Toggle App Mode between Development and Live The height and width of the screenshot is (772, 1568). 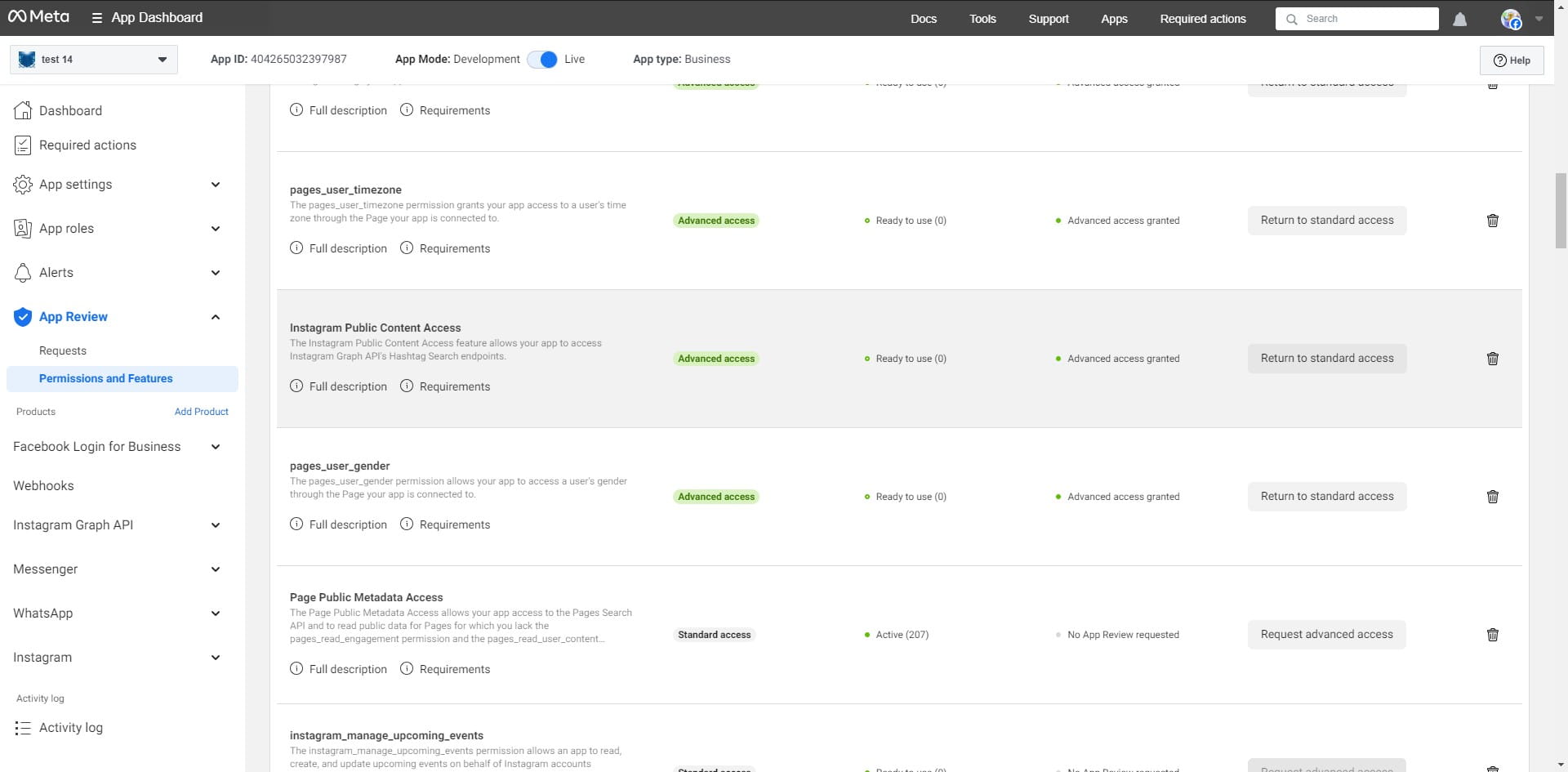click(542, 60)
